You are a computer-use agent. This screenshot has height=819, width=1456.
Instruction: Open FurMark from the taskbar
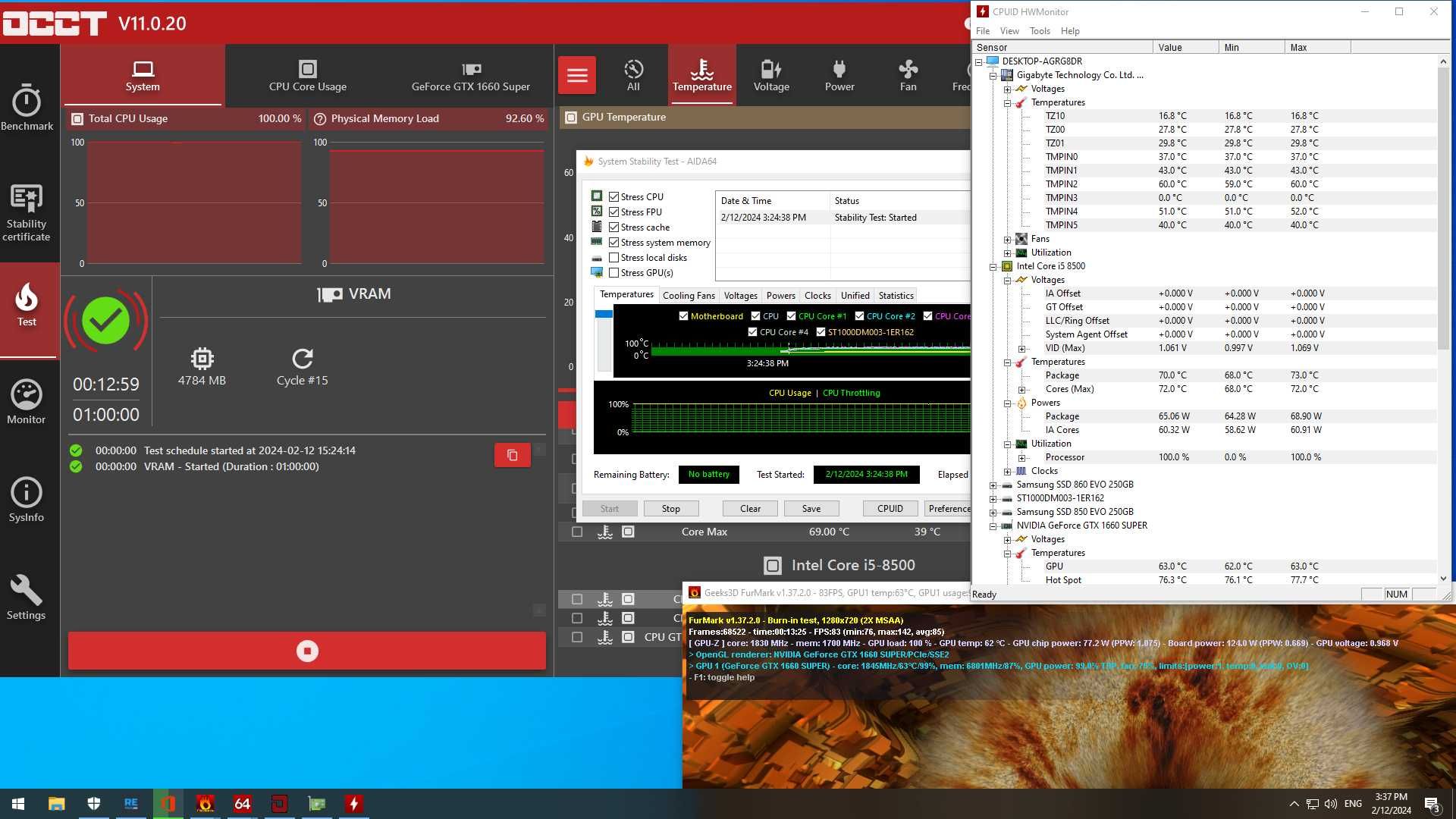tap(205, 804)
